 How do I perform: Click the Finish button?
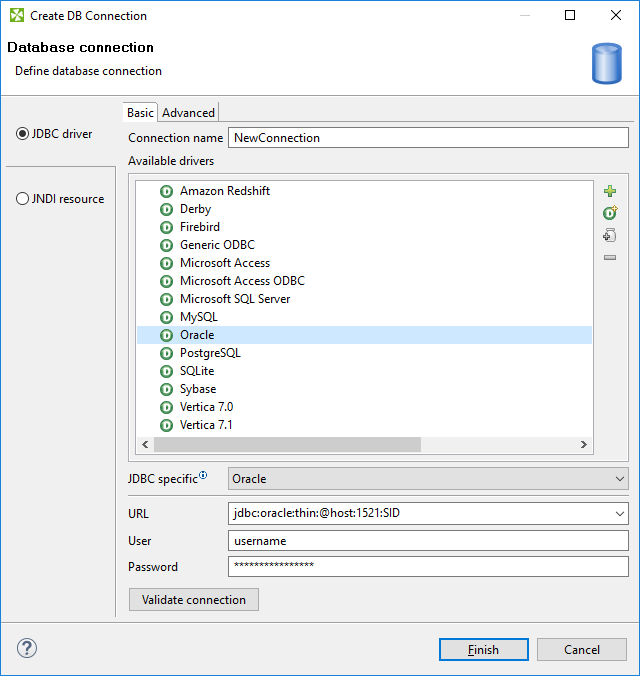[483, 650]
